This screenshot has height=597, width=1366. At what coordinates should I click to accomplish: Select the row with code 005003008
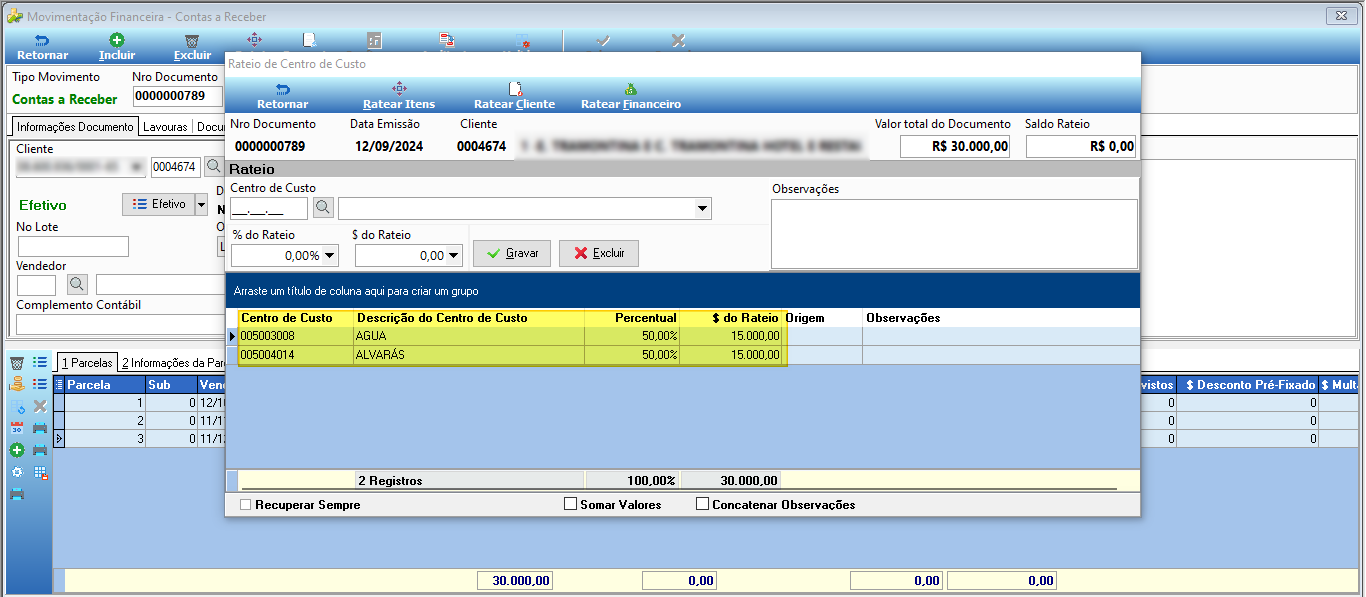click(x=684, y=336)
